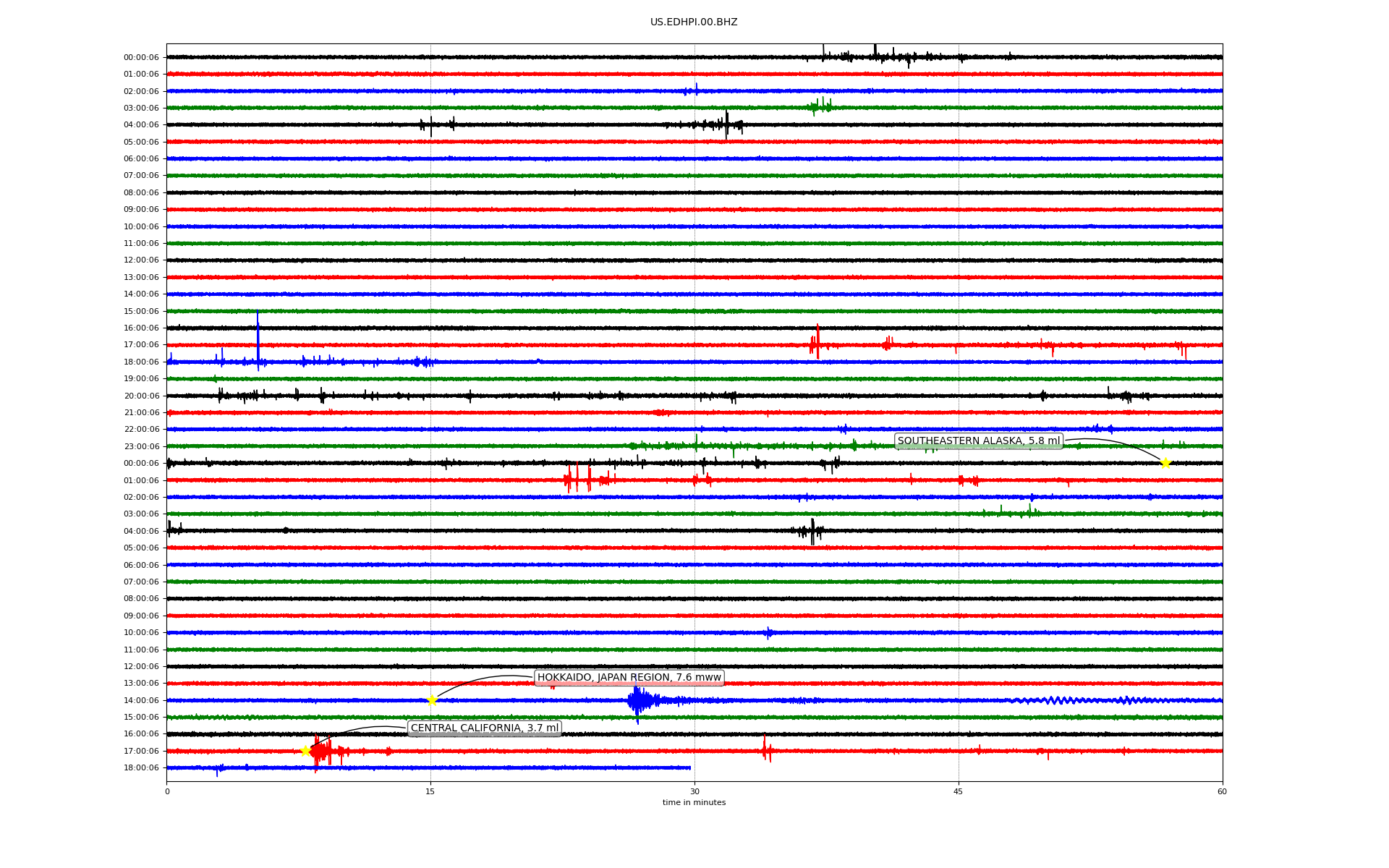Click the first 00:00:06 row label at top
The image size is (1389, 868).
141,58
